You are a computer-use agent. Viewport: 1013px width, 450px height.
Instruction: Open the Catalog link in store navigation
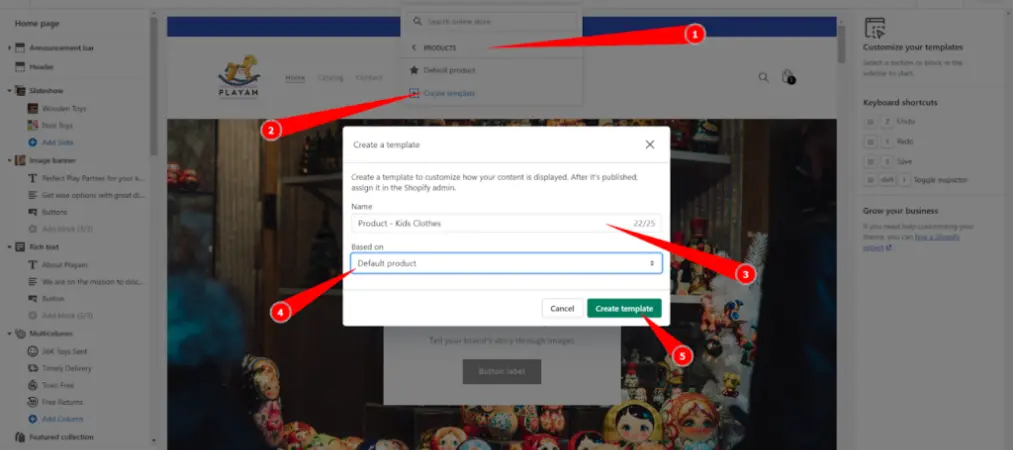click(330, 78)
